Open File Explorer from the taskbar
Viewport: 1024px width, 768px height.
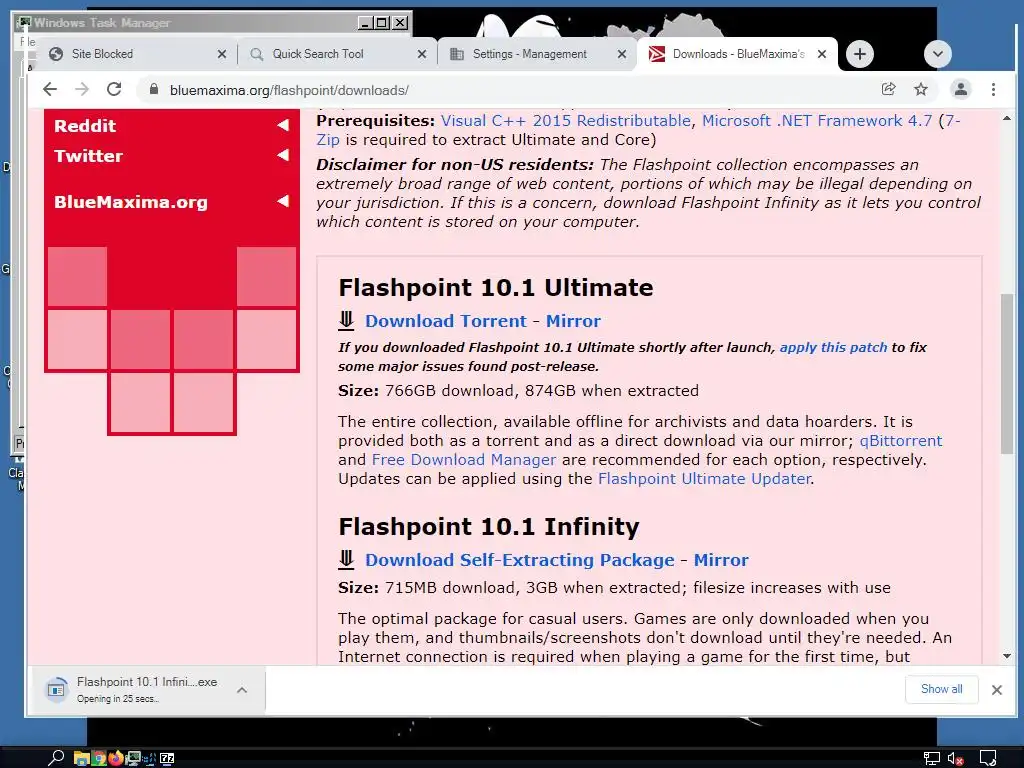click(x=81, y=758)
